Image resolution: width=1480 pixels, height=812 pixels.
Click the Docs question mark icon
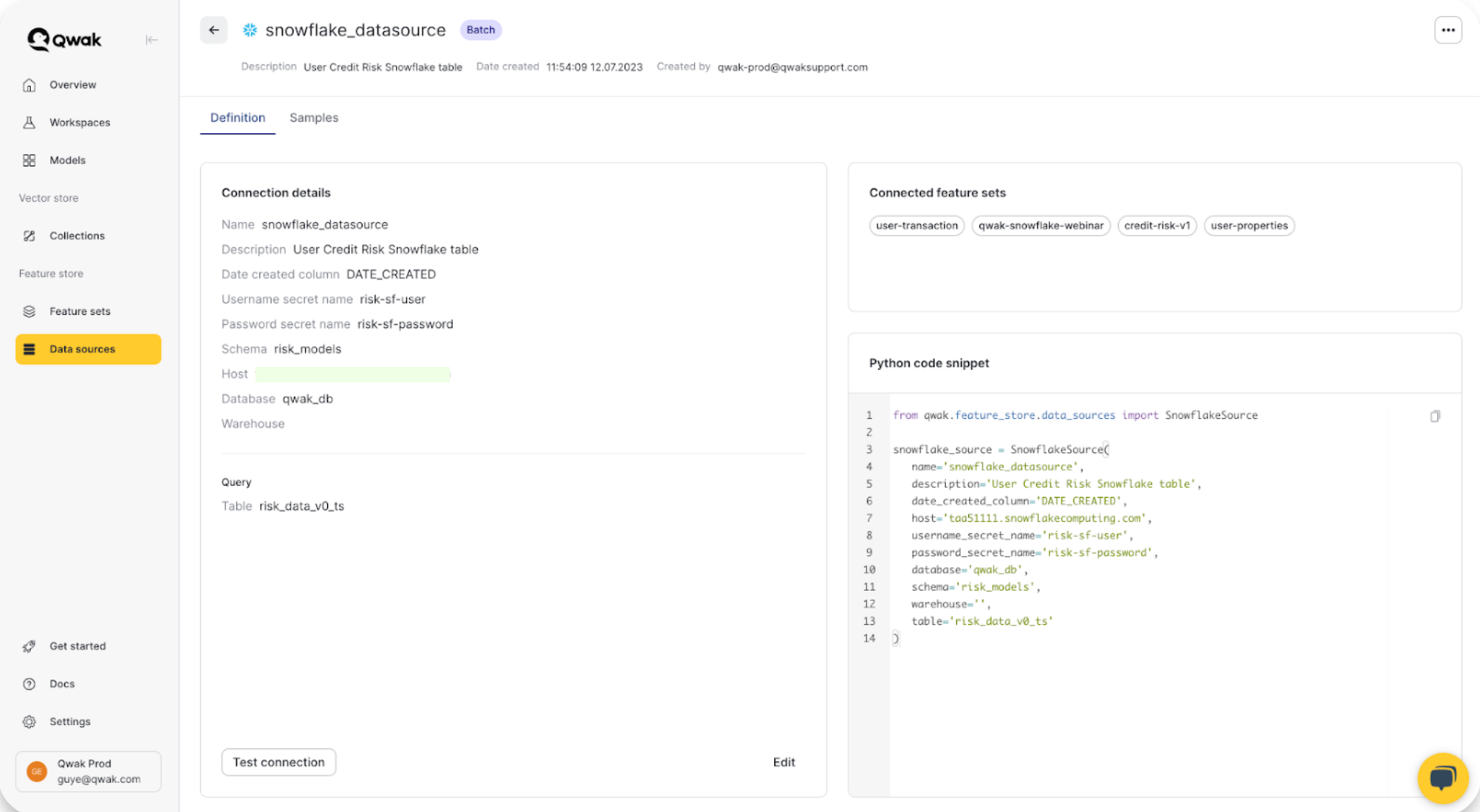click(29, 684)
